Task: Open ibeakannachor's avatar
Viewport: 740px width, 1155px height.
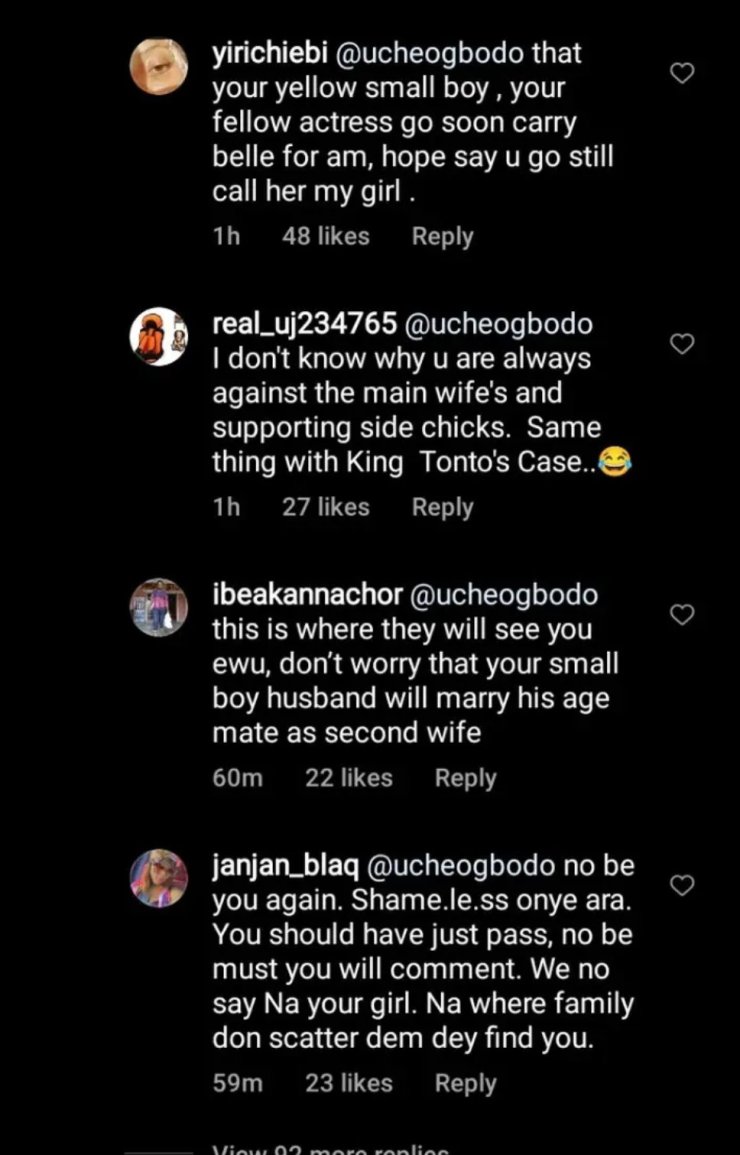Action: 159,608
